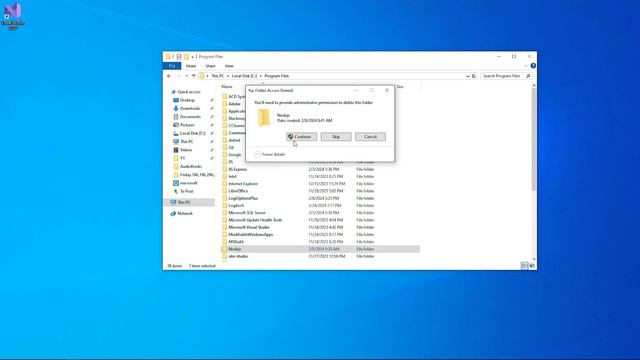Open Downloads in the navigation pane

pyautogui.click(x=190, y=108)
